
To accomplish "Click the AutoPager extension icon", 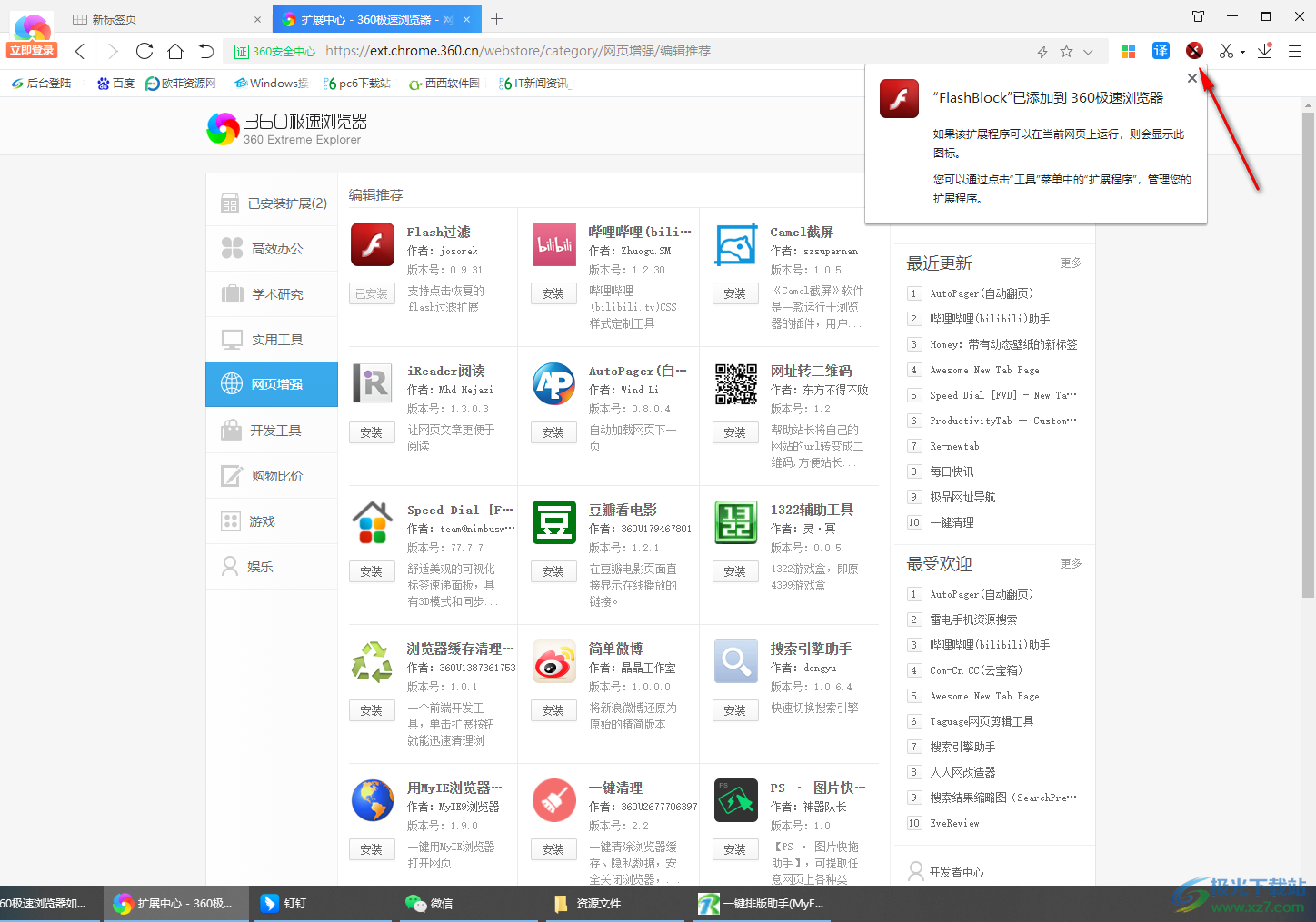I will click(x=554, y=383).
